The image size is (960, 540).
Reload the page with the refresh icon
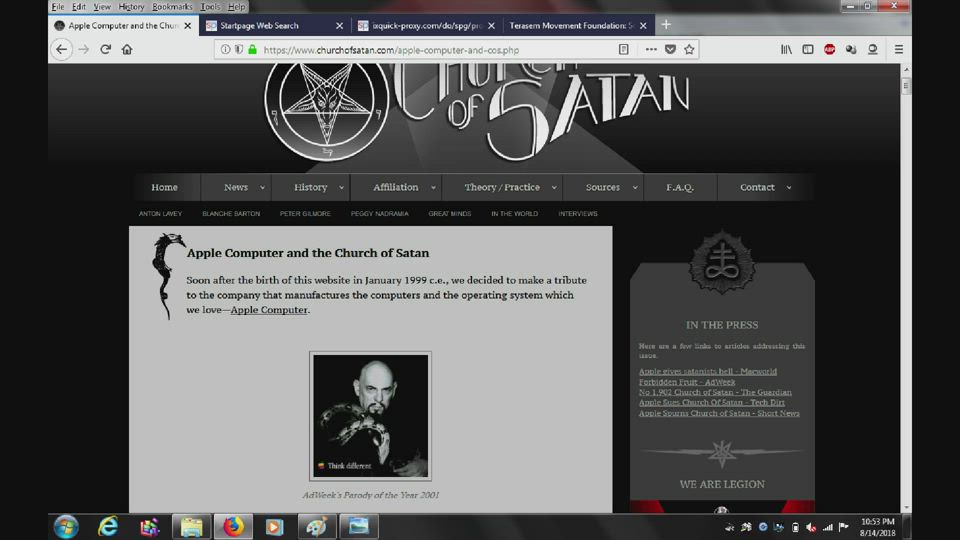(x=105, y=49)
